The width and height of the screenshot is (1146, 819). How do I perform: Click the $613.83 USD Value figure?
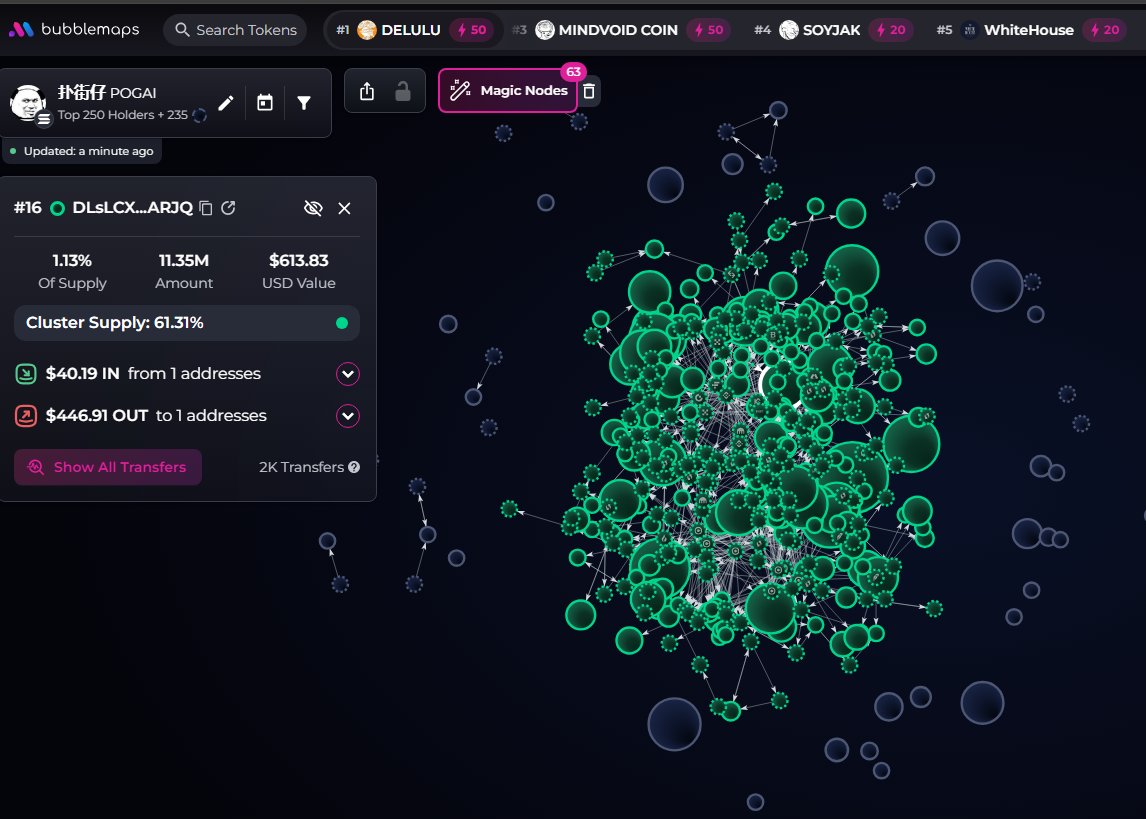[299, 261]
